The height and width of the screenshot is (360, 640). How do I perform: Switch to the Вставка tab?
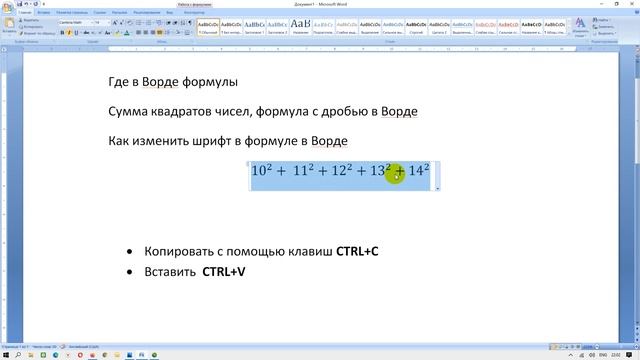click(x=44, y=12)
